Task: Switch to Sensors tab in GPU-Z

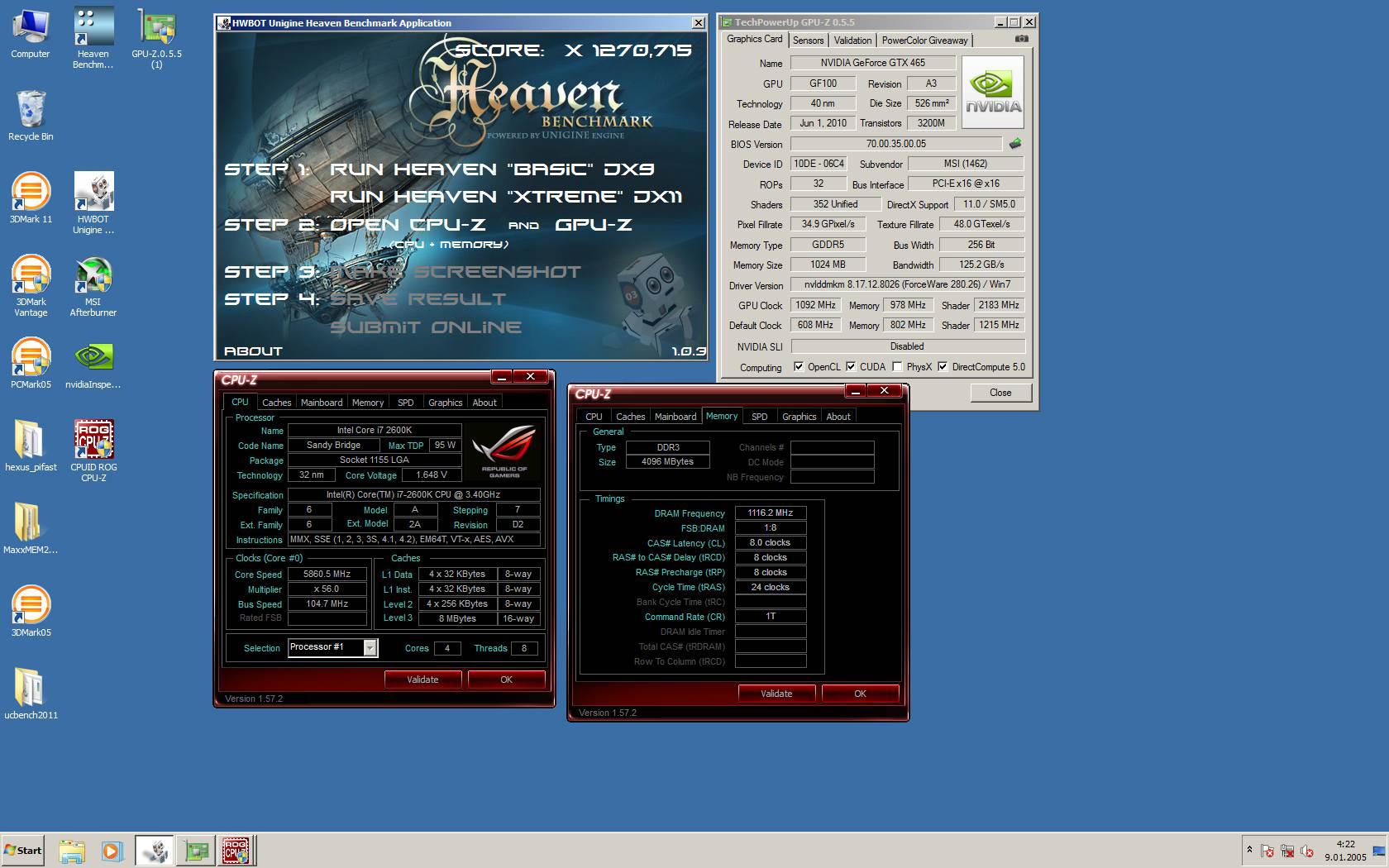Action: click(x=808, y=41)
